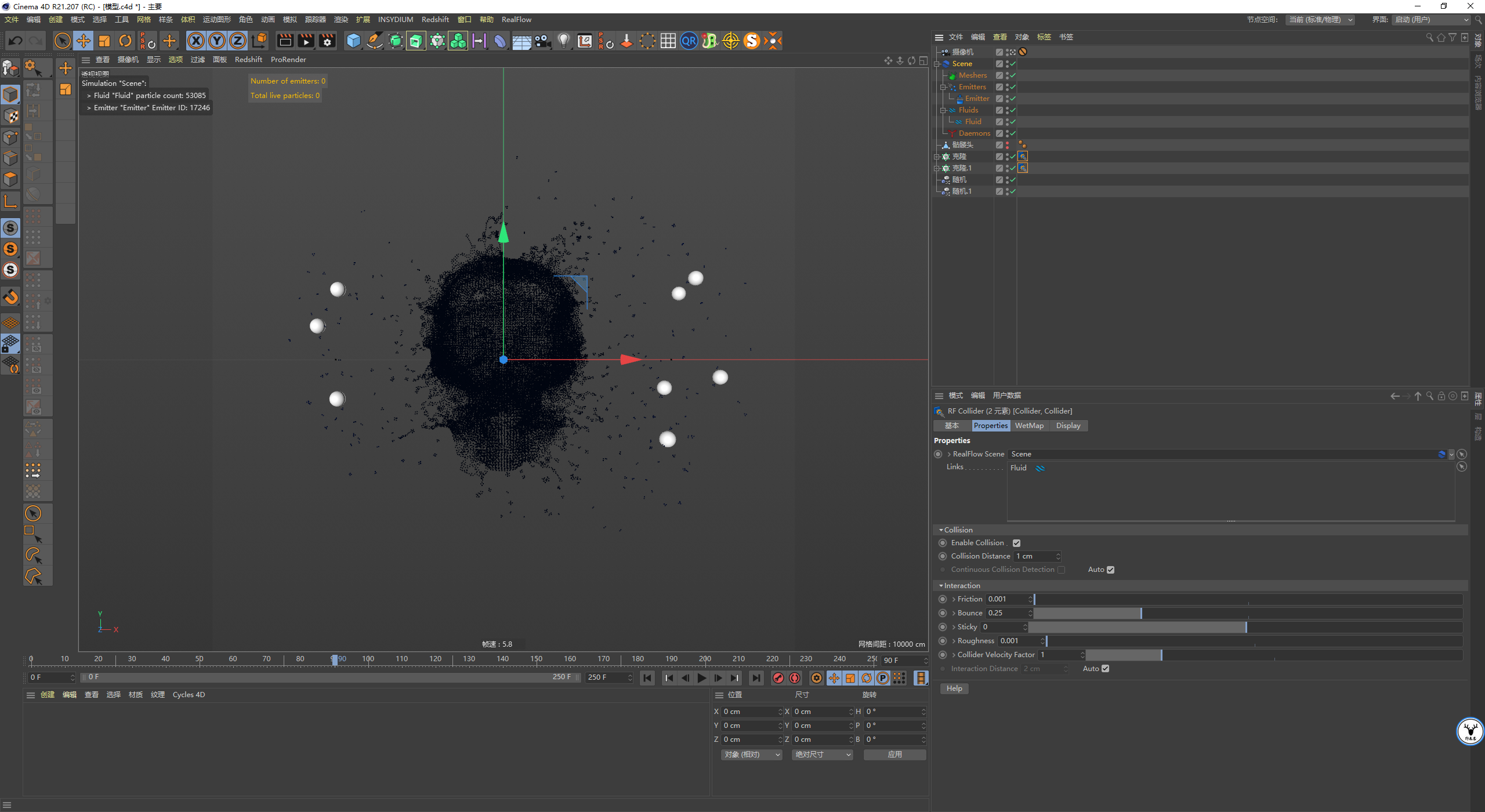The width and height of the screenshot is (1485, 812).
Task: Switch to the WetMap tab
Action: pos(1029,426)
